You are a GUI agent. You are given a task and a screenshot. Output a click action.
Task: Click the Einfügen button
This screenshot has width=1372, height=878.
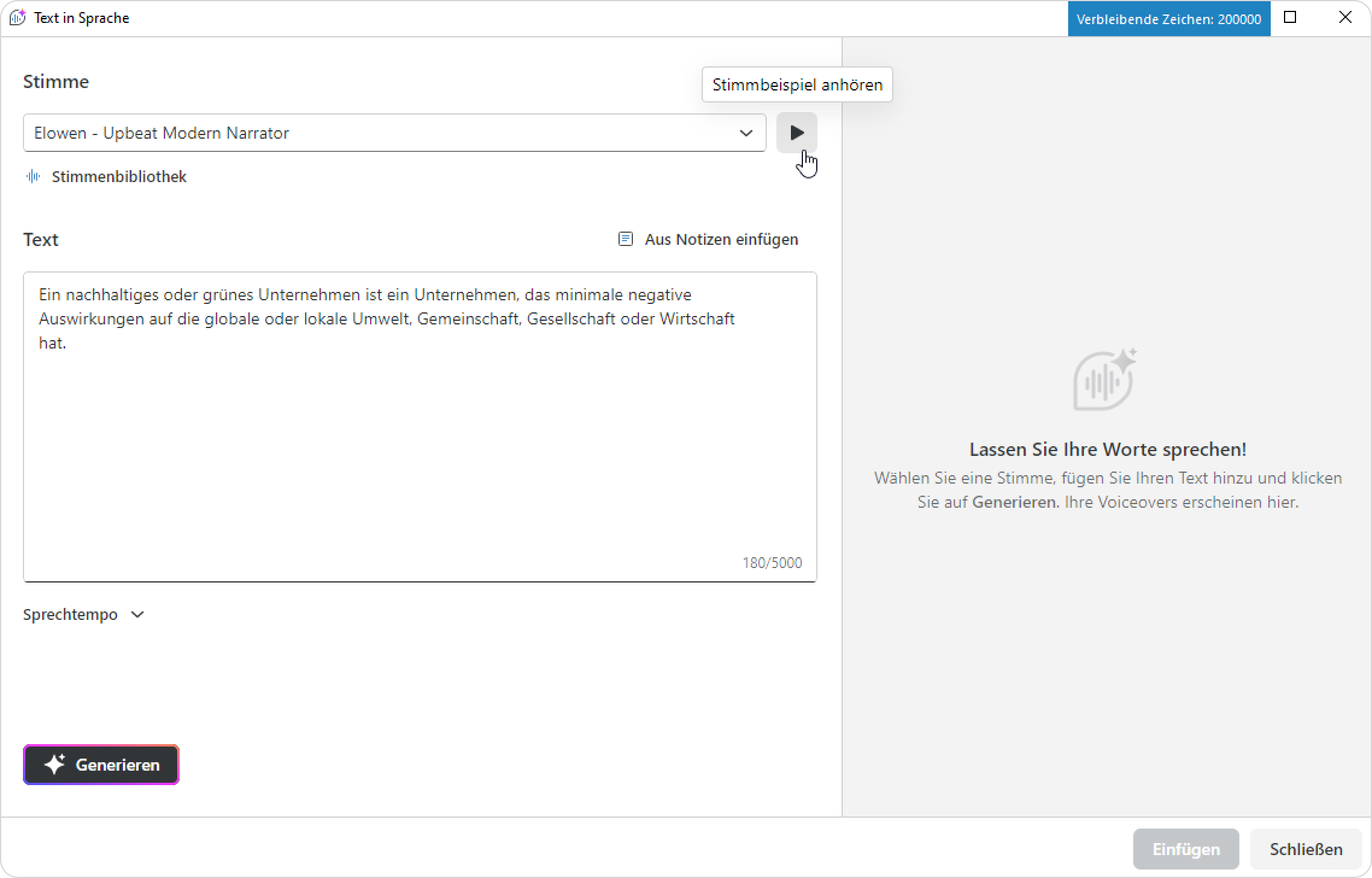(x=1186, y=849)
